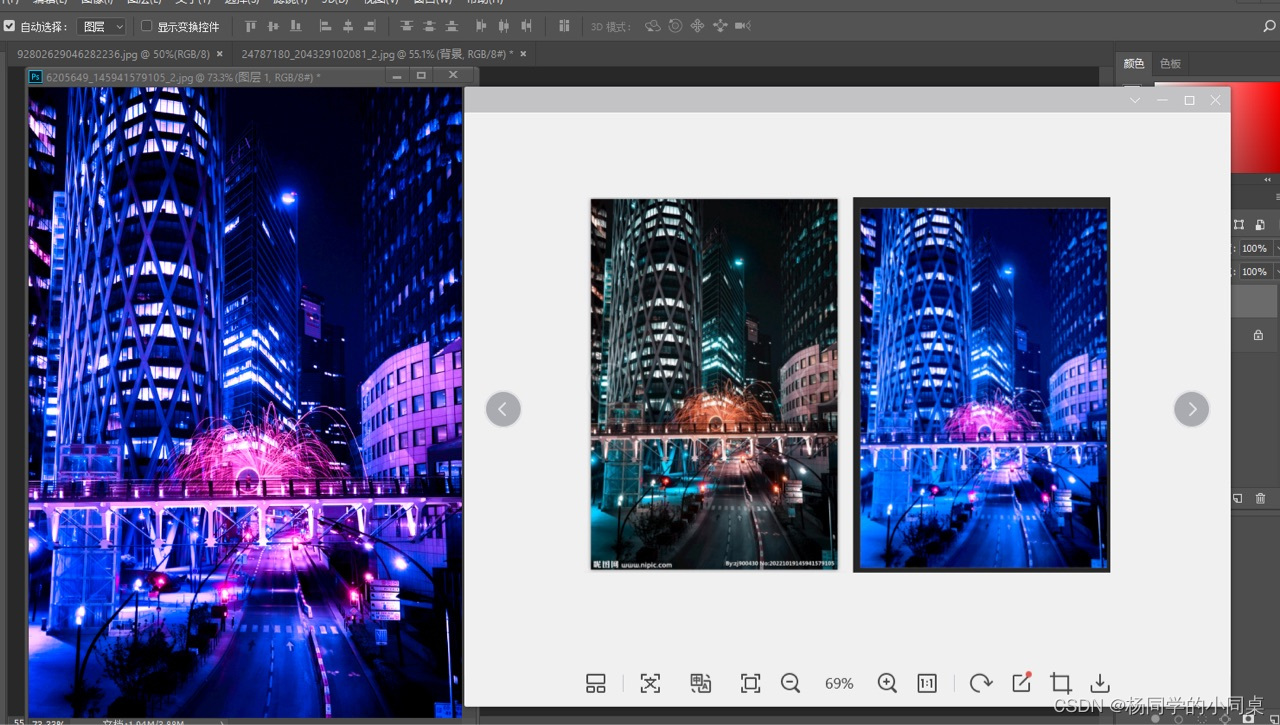The width and height of the screenshot is (1280, 725).
Task: Close the 92802629046282236.jpg tab
Action: (x=220, y=54)
